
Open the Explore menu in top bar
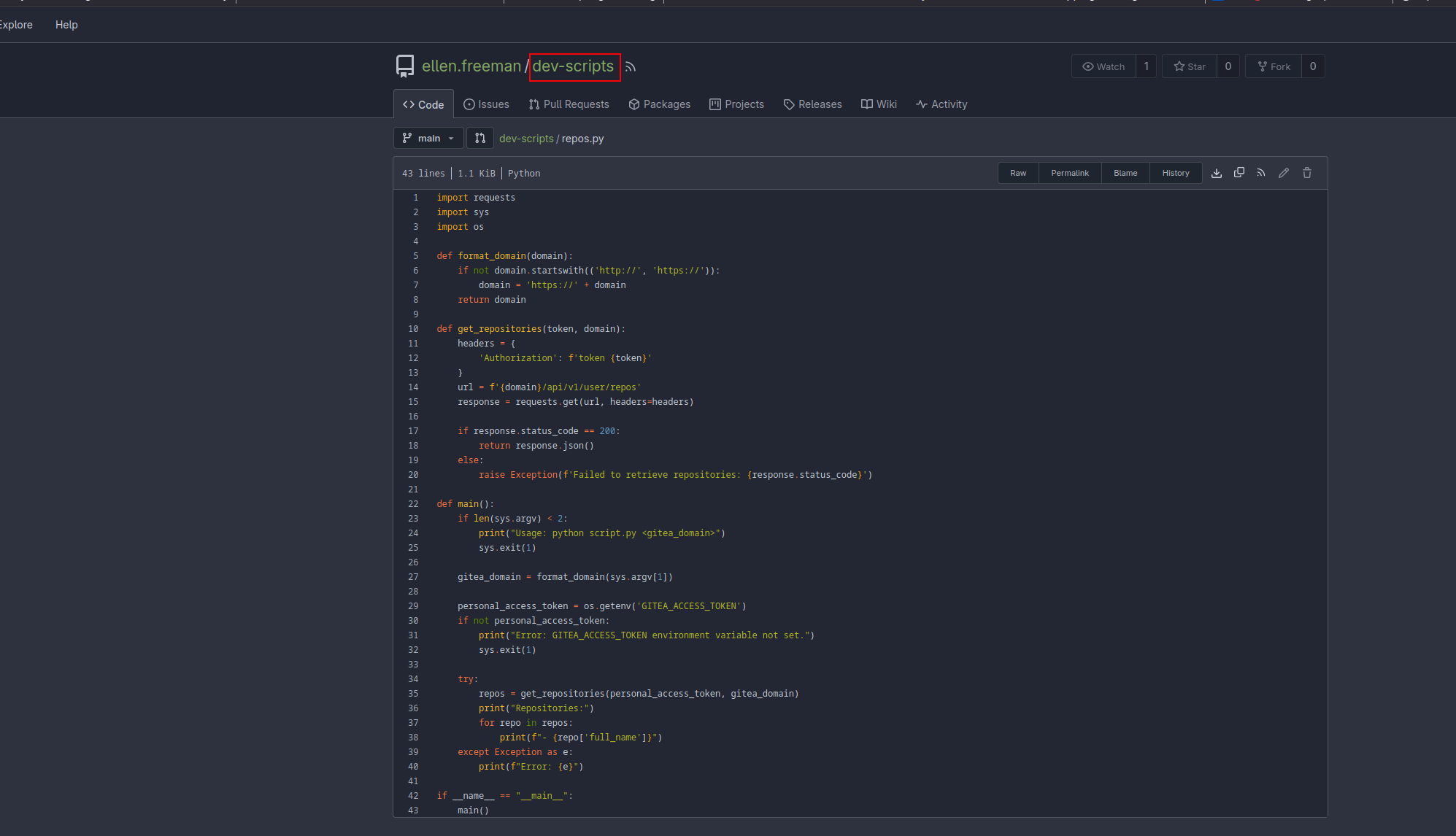point(16,25)
